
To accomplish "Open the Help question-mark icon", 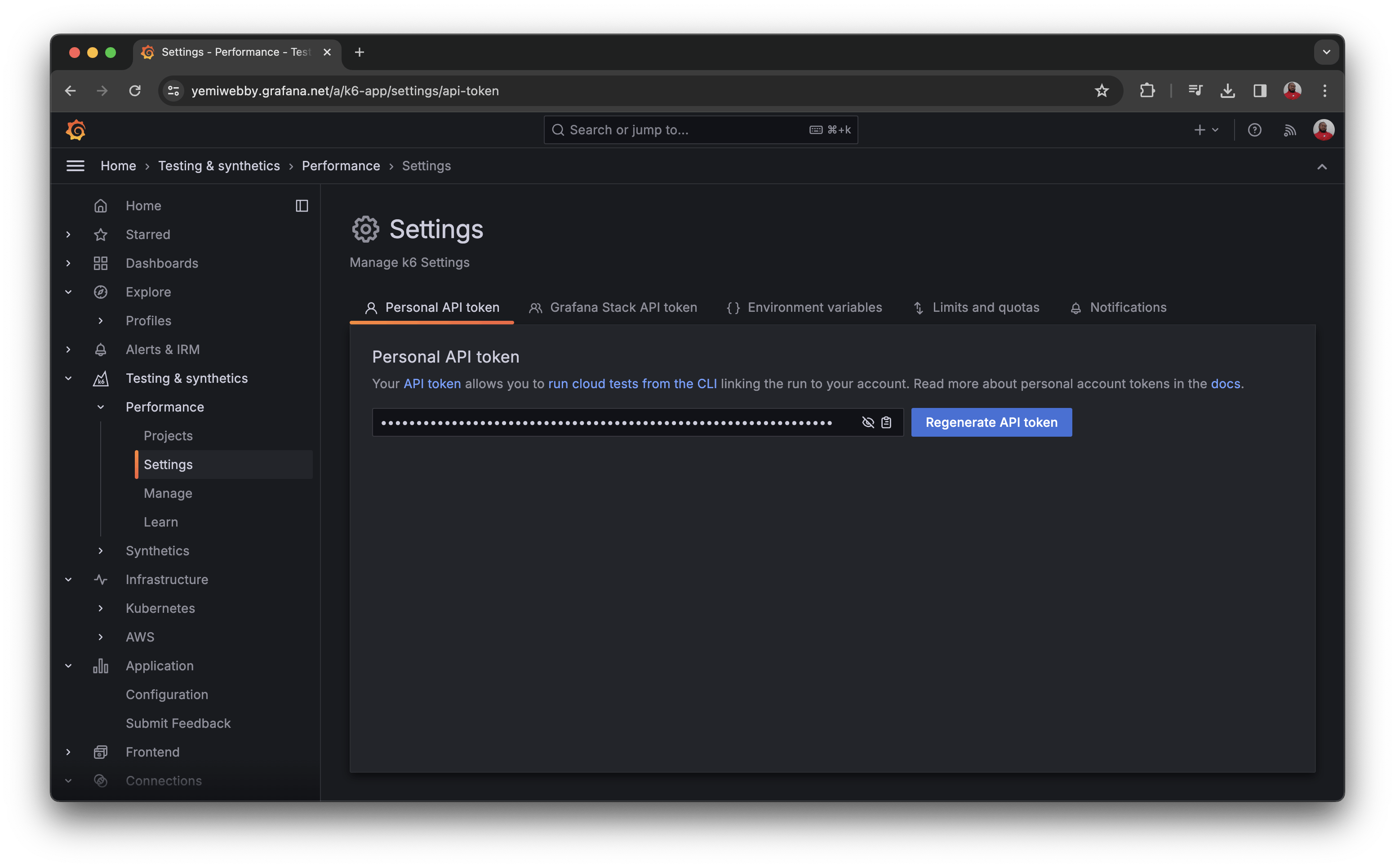I will (x=1255, y=130).
